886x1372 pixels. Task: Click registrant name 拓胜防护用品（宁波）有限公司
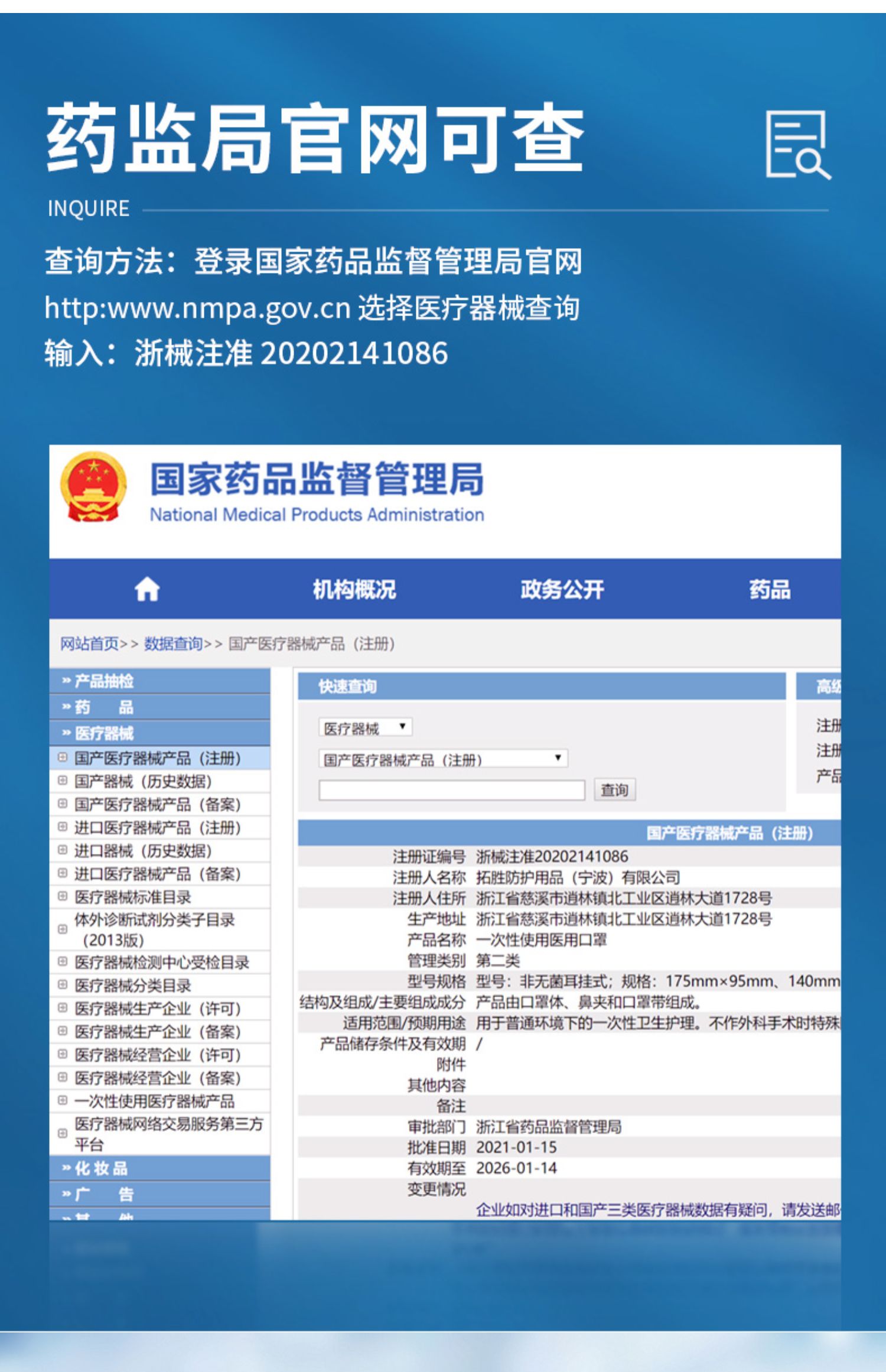(578, 877)
